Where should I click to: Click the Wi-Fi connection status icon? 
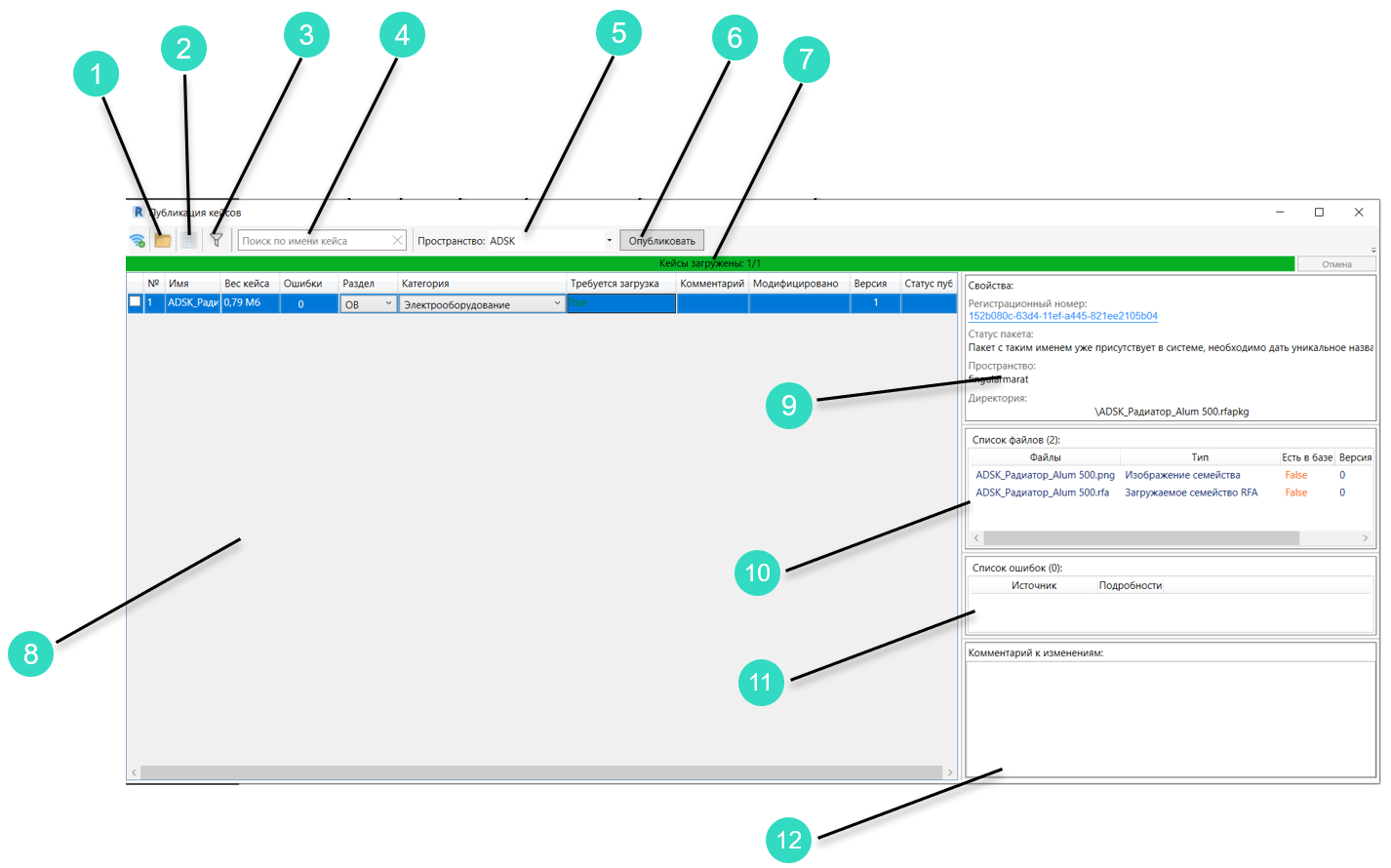[x=138, y=240]
